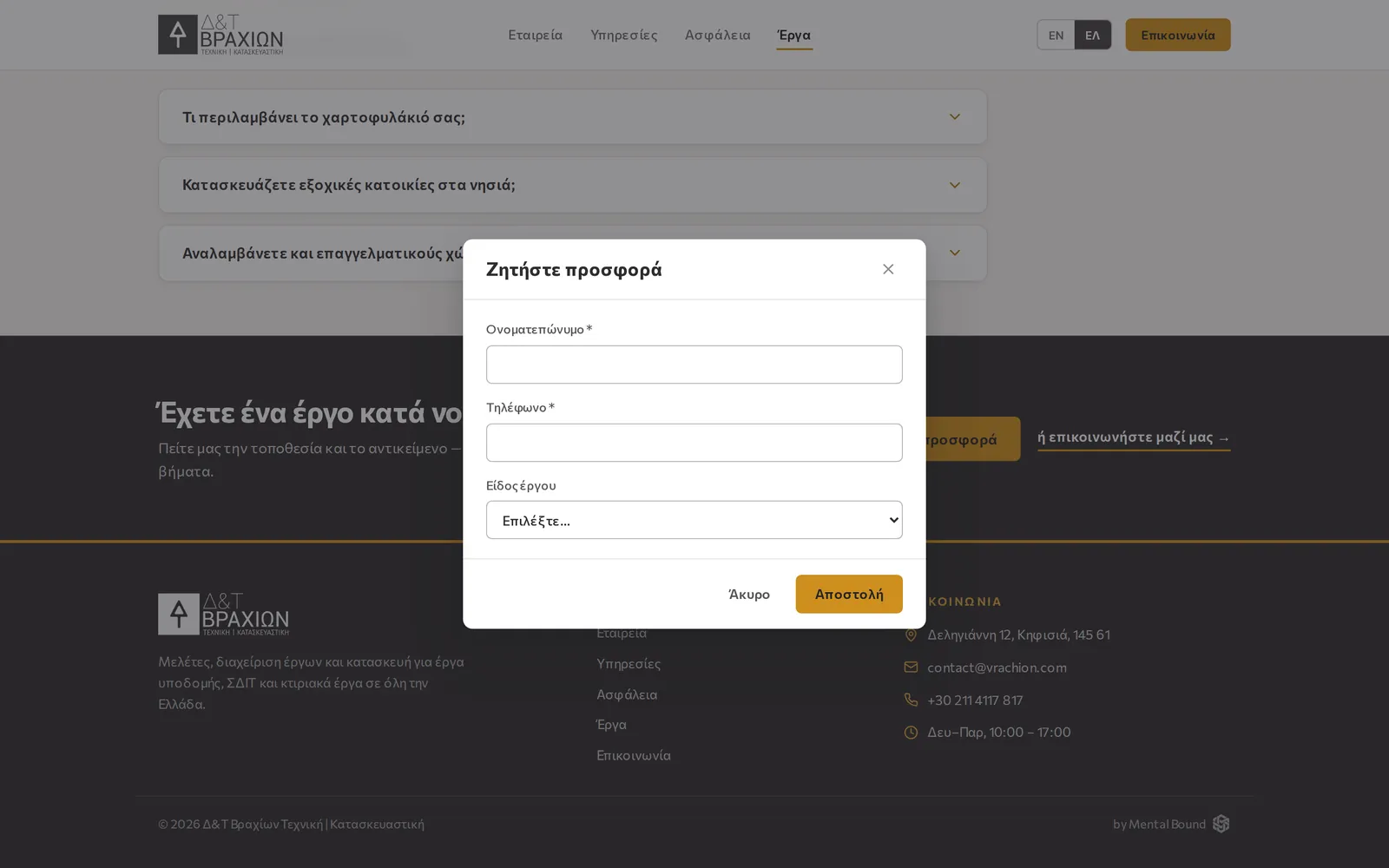Open the Υπηρεσίες menu item
The height and width of the screenshot is (868, 1389).
(623, 35)
